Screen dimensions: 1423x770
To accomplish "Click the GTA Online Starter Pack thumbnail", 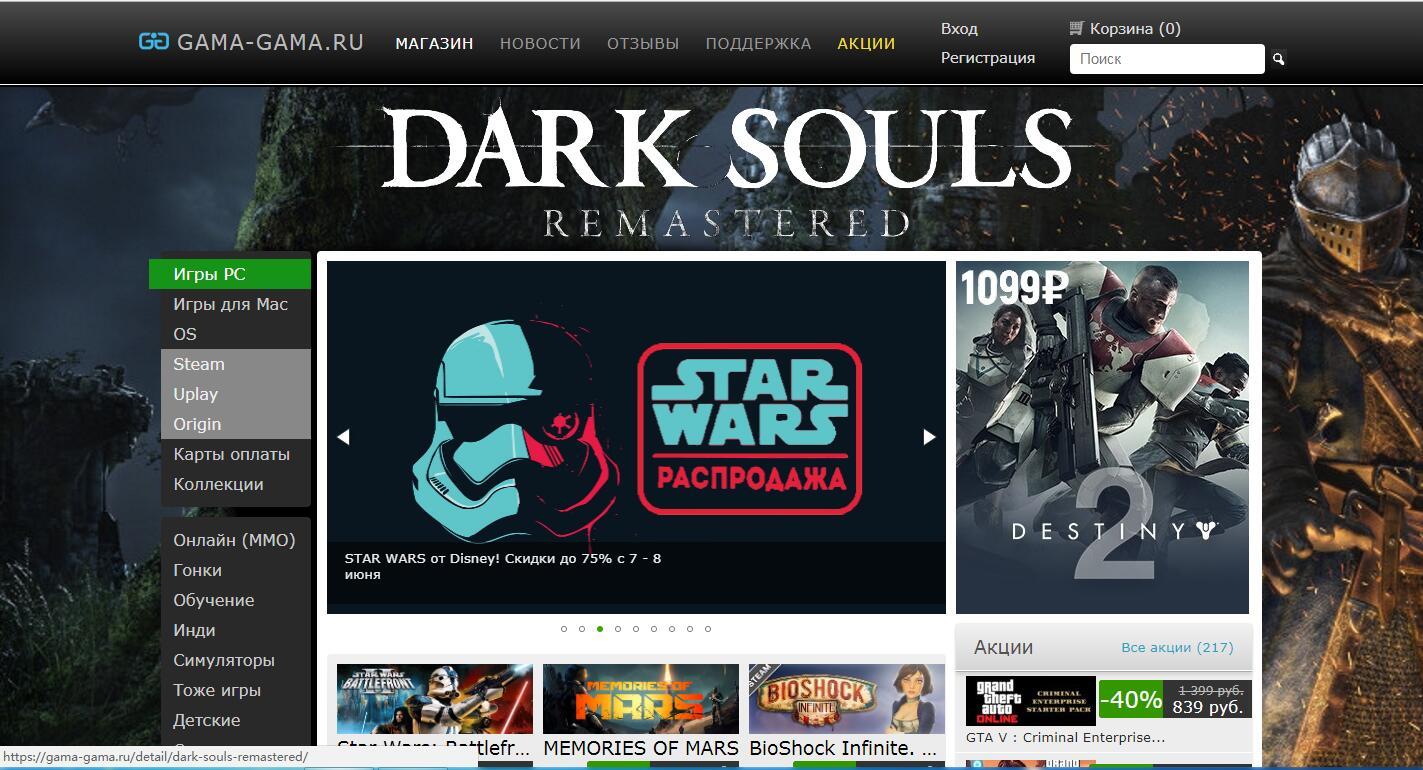I will [x=1031, y=700].
